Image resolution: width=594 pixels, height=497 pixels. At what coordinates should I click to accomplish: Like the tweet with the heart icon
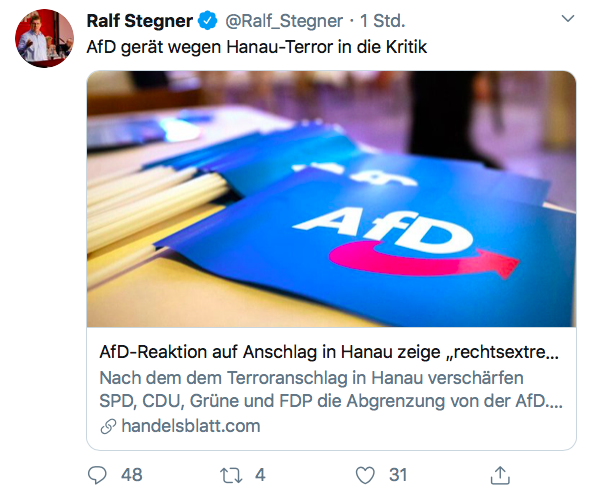(x=365, y=475)
